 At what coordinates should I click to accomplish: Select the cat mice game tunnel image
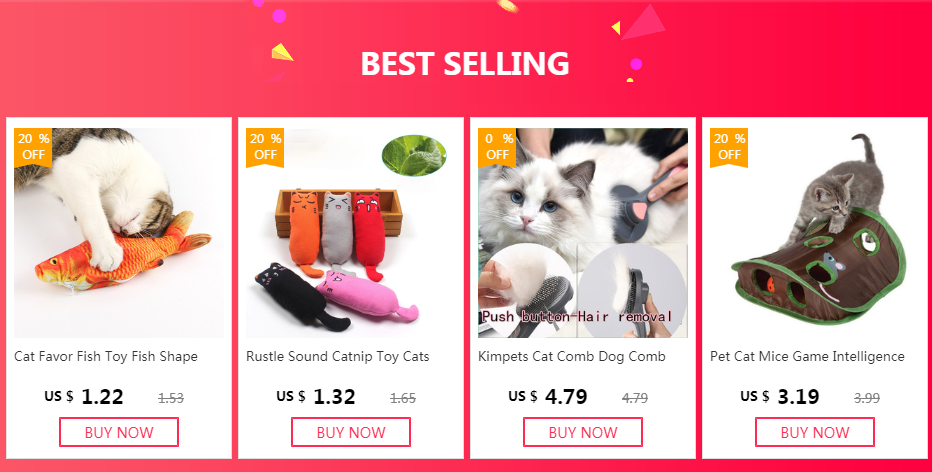[x=815, y=233]
